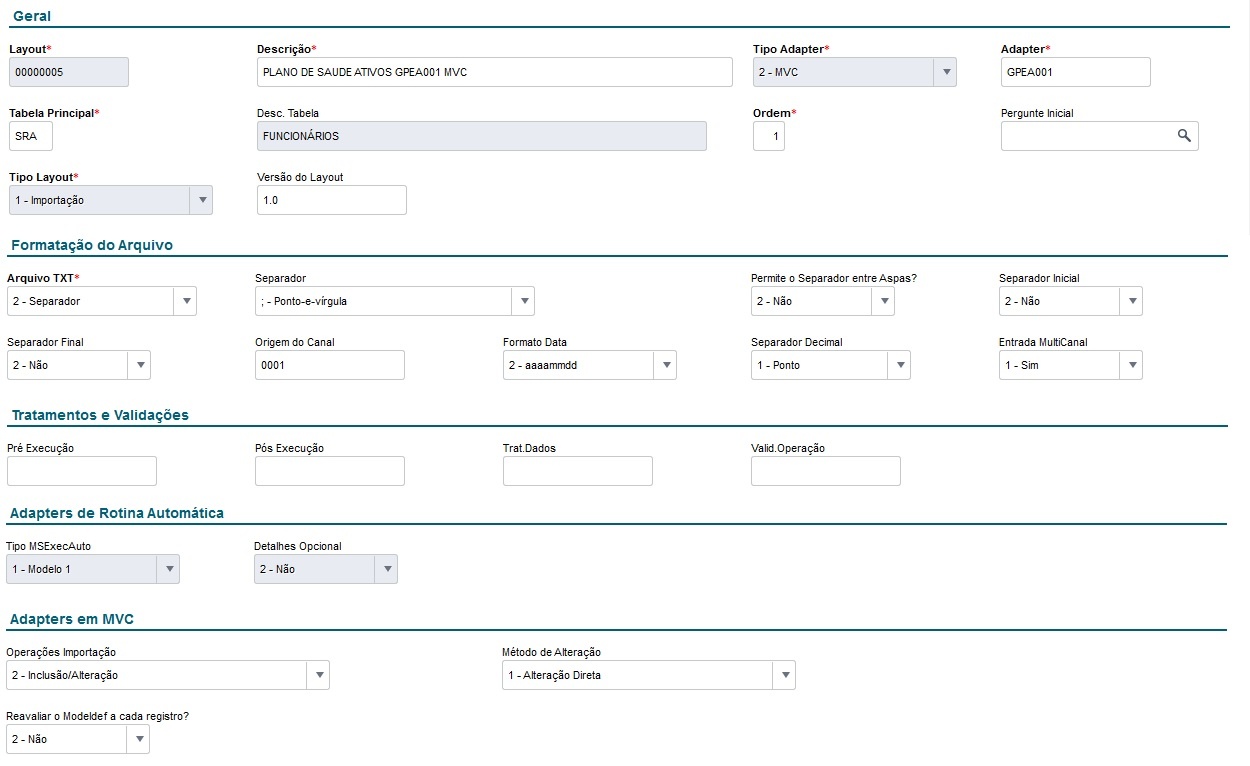
Task: Open the Método de Alteração dropdown
Action: tap(783, 675)
